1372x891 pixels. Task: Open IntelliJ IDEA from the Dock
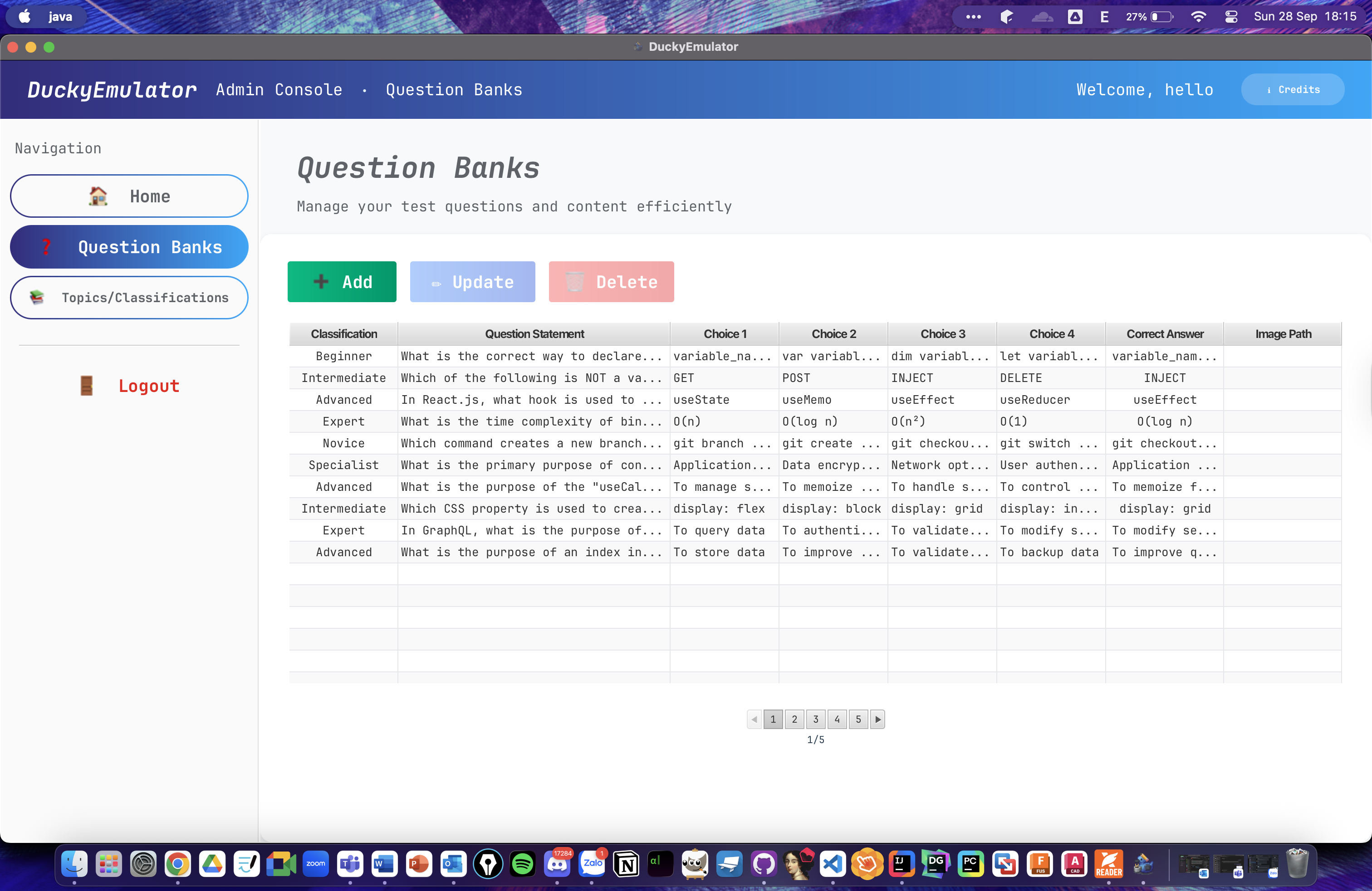902,864
